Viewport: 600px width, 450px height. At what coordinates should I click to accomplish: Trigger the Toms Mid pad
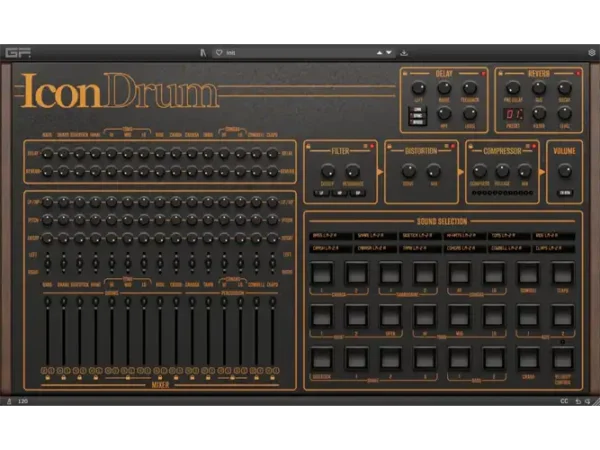pyautogui.click(x=460, y=316)
